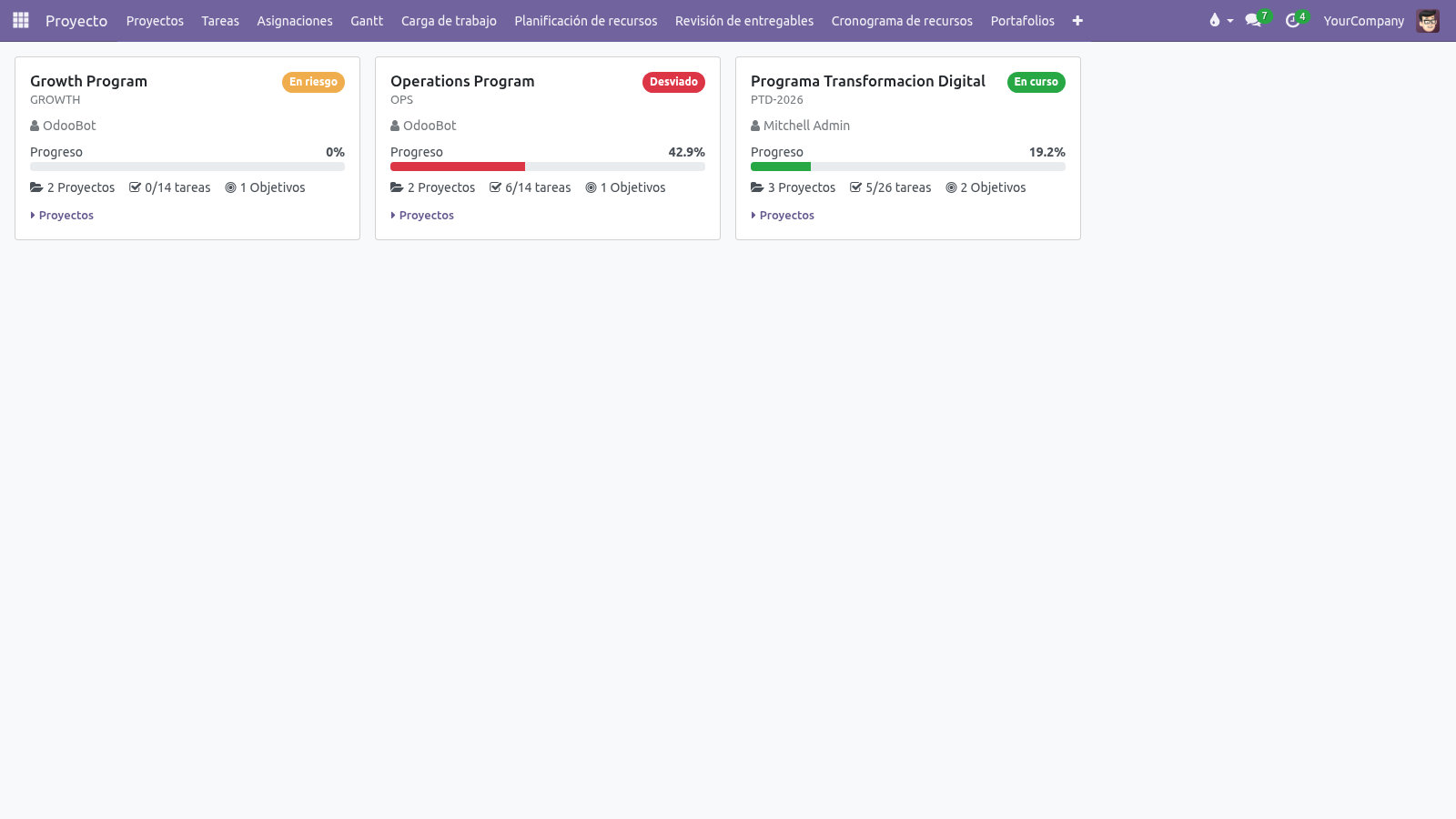Open the Growth Program card title
This screenshot has height=819, width=1456.
coord(88,81)
